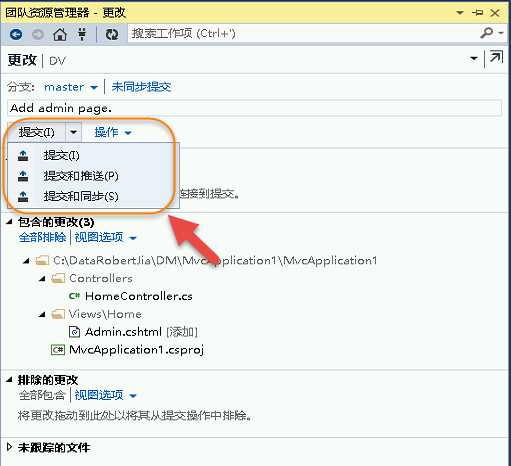Collapse the 排除的更改 section
The height and width of the screenshot is (466, 511).
pos(9,379)
